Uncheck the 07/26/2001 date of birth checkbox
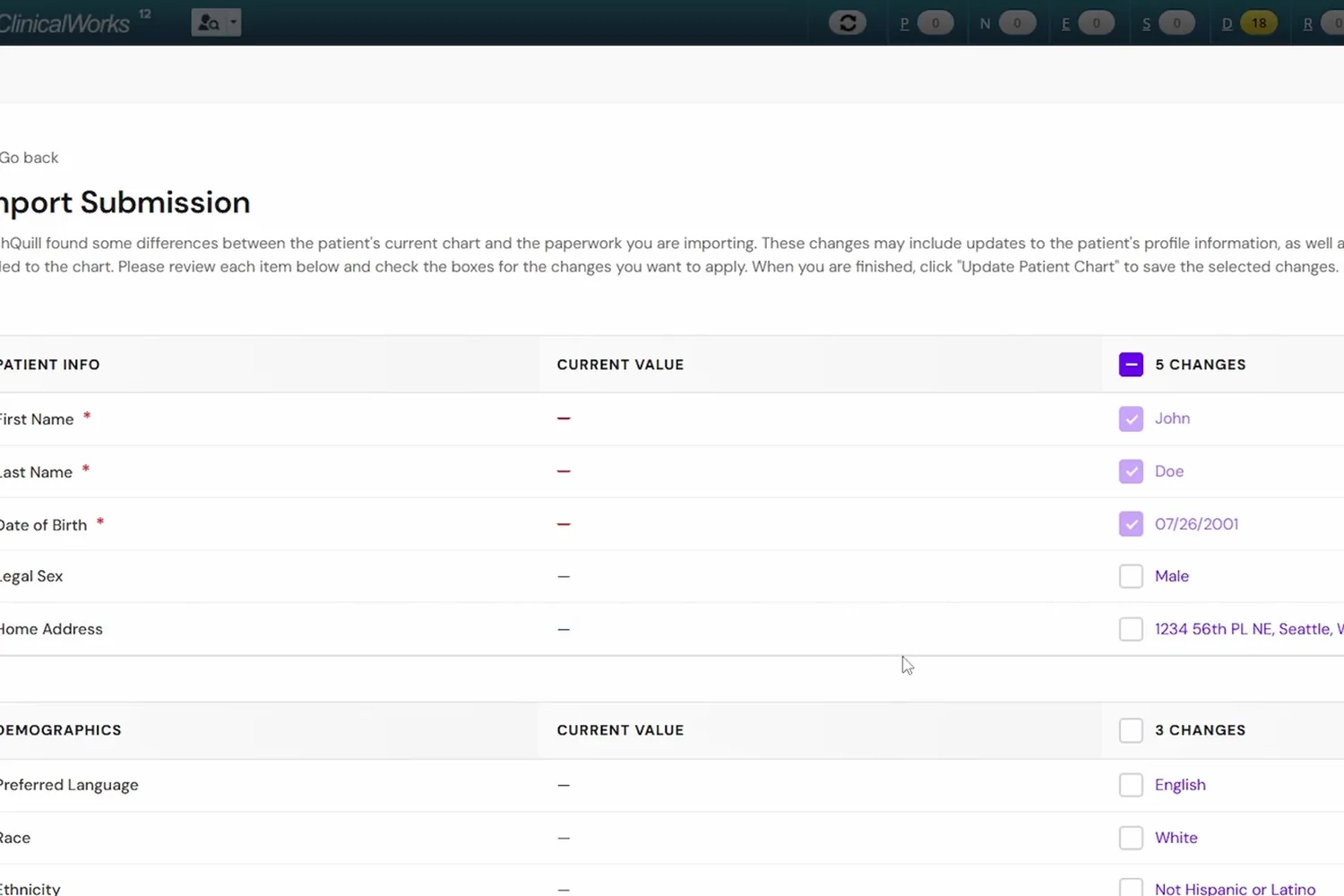 click(x=1131, y=524)
